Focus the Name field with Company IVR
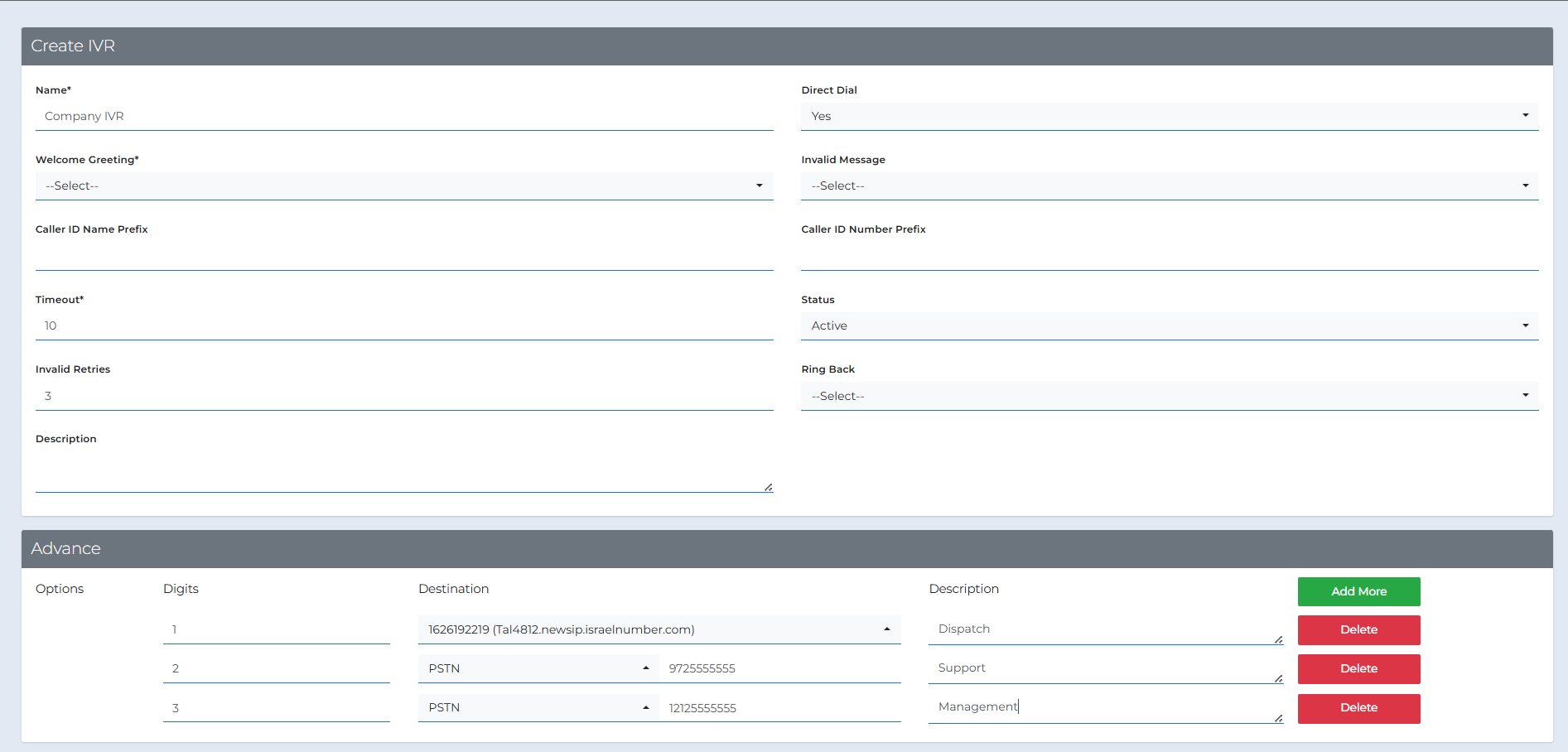The height and width of the screenshot is (752, 1568). [x=404, y=116]
